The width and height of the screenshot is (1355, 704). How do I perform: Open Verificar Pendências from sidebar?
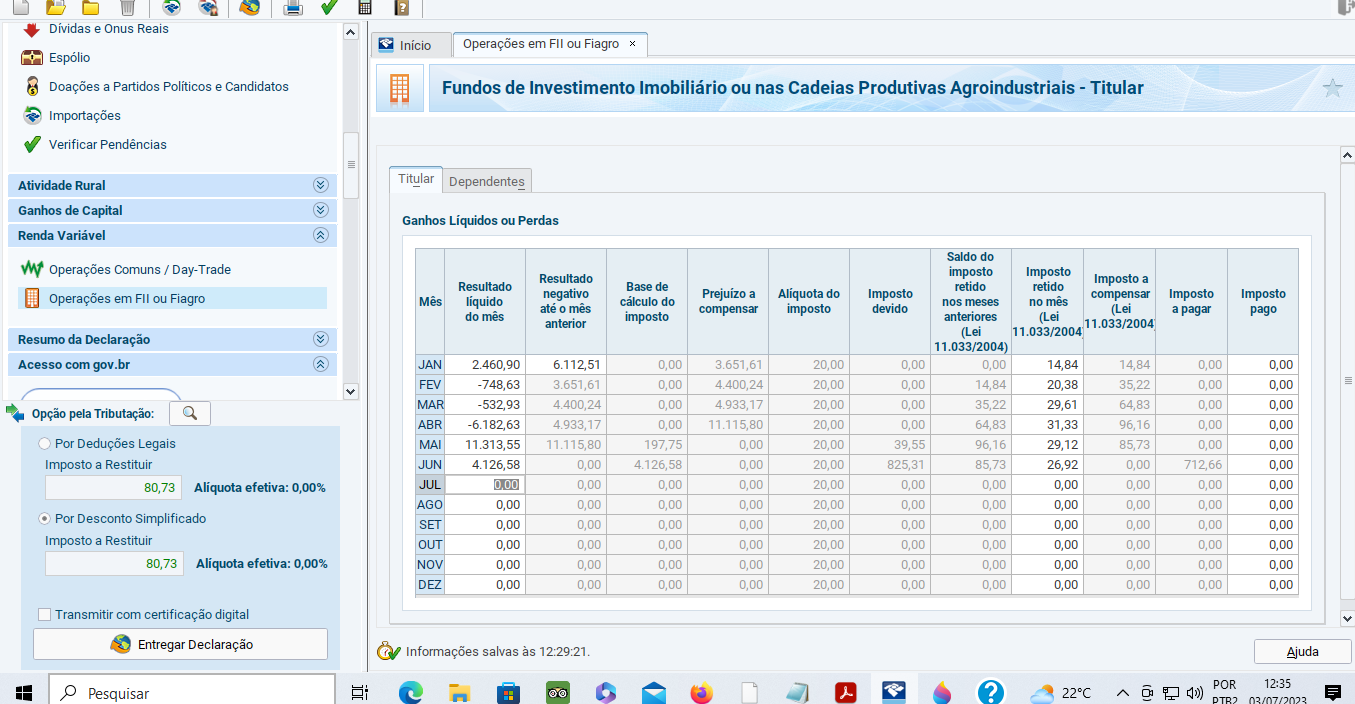pos(107,145)
